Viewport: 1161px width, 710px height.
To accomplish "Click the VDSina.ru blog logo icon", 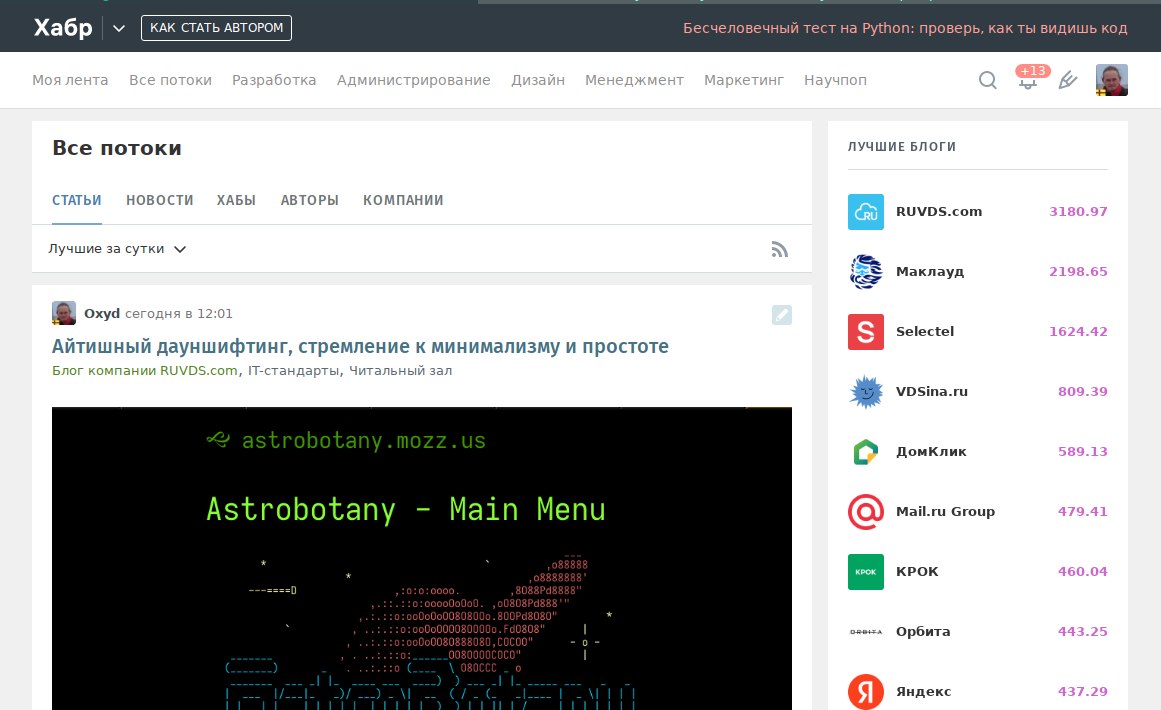I will tap(866, 392).
